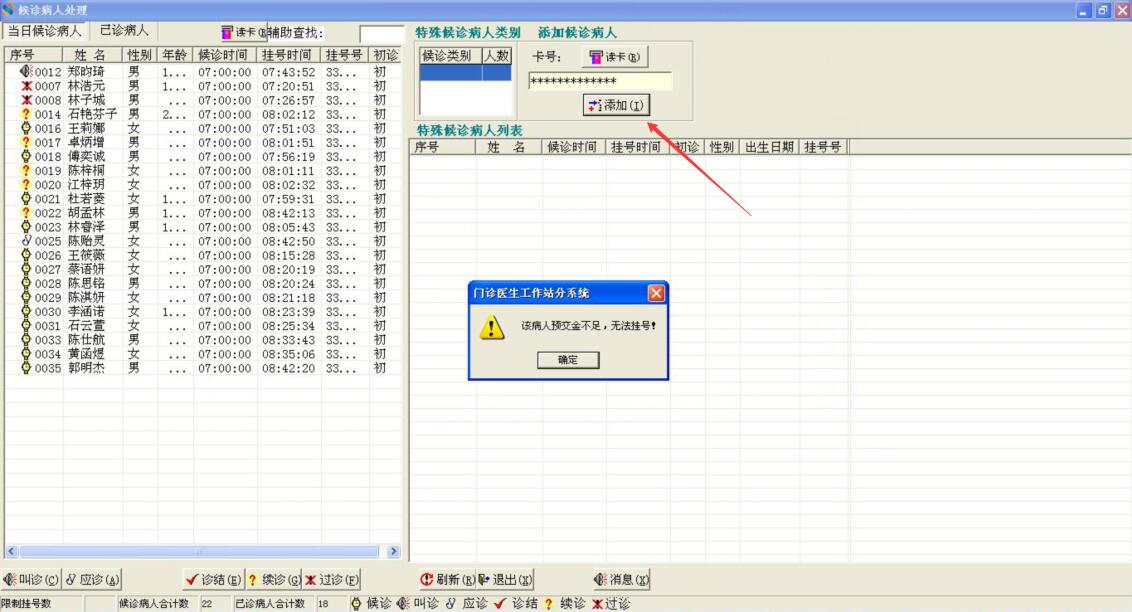Click 挂号时间 column header in waiting list
The height and width of the screenshot is (612, 1132).
pos(289,55)
